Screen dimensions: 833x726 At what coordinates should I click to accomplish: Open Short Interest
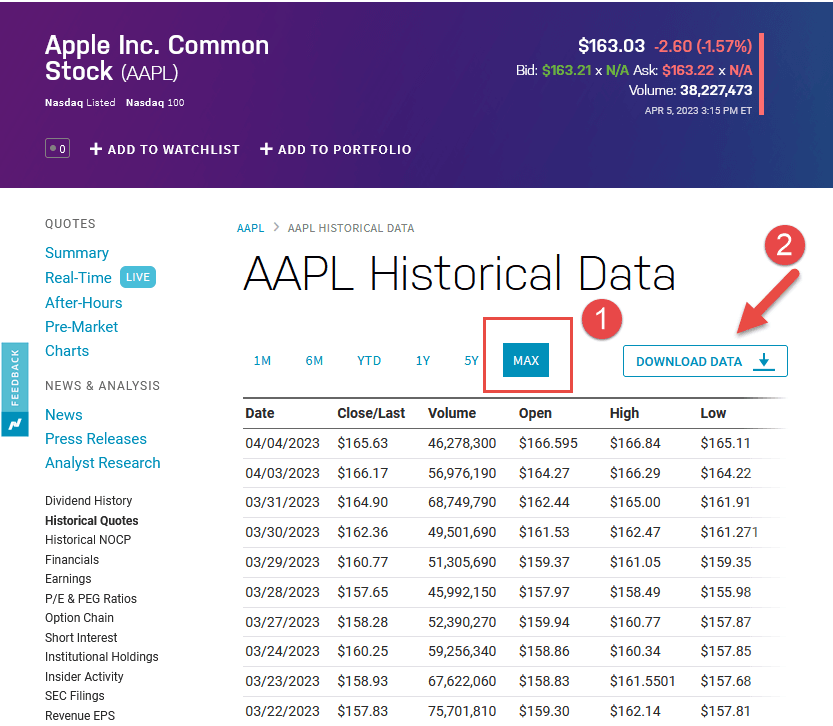pos(81,638)
